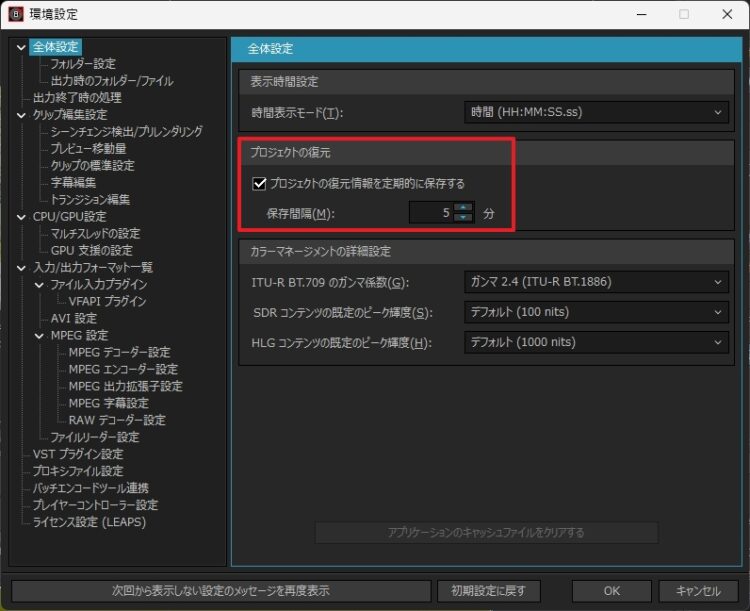Open MPEG デコーダー設定 page
This screenshot has height=611, width=750.
point(119,353)
